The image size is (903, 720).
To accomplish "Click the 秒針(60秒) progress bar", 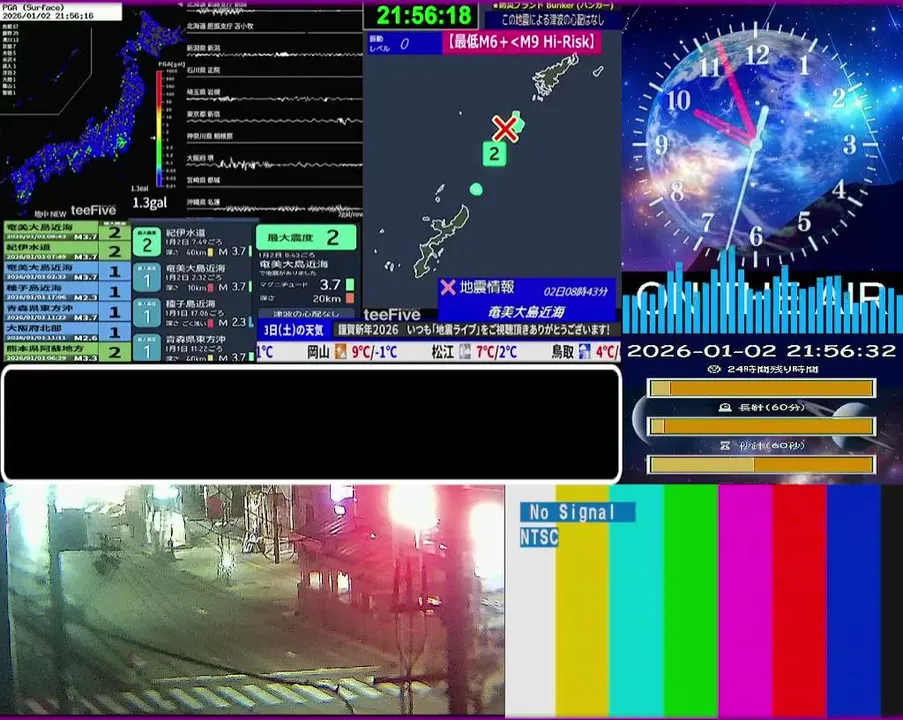I will click(x=762, y=464).
